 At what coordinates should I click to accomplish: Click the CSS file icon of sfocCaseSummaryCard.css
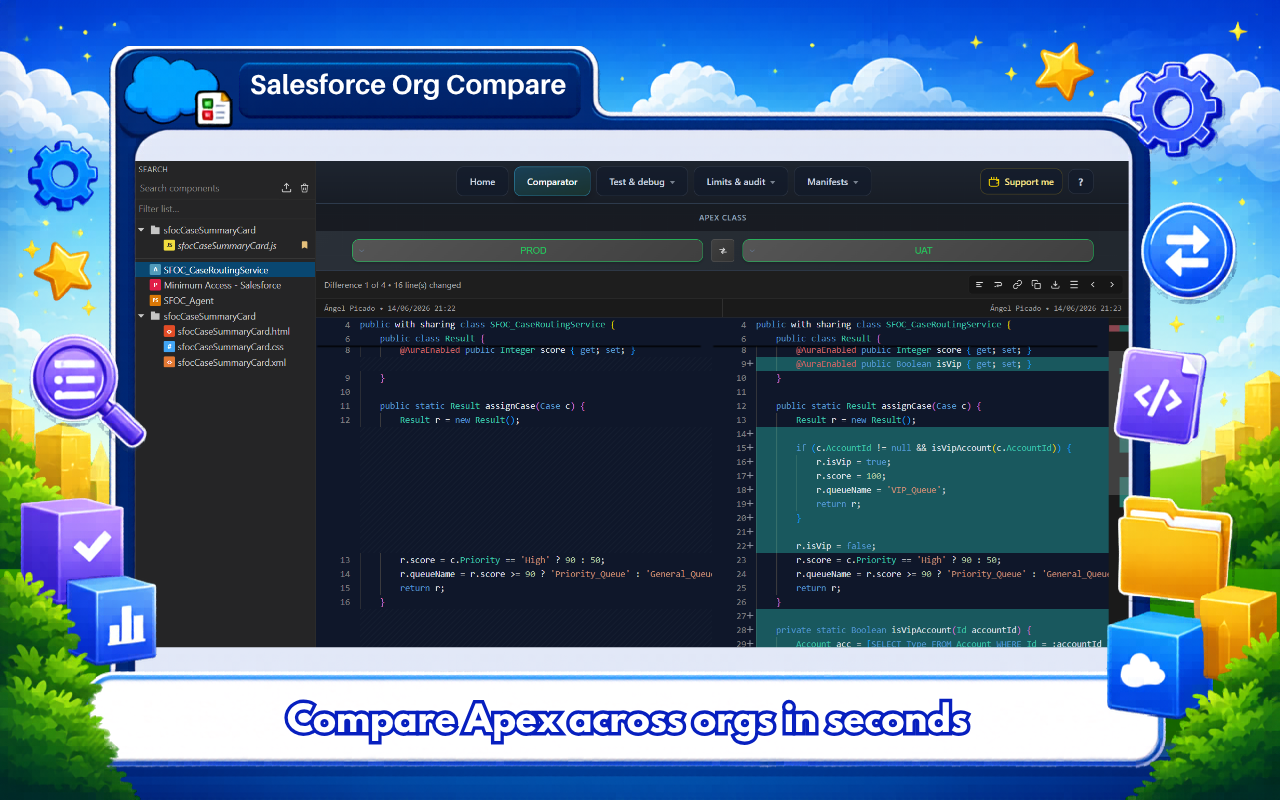[x=169, y=347]
